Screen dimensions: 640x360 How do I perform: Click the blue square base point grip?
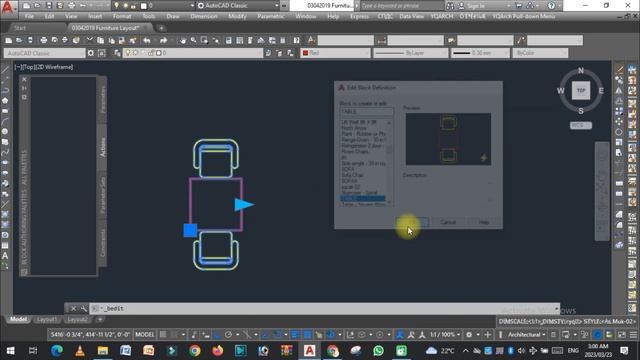click(190, 230)
